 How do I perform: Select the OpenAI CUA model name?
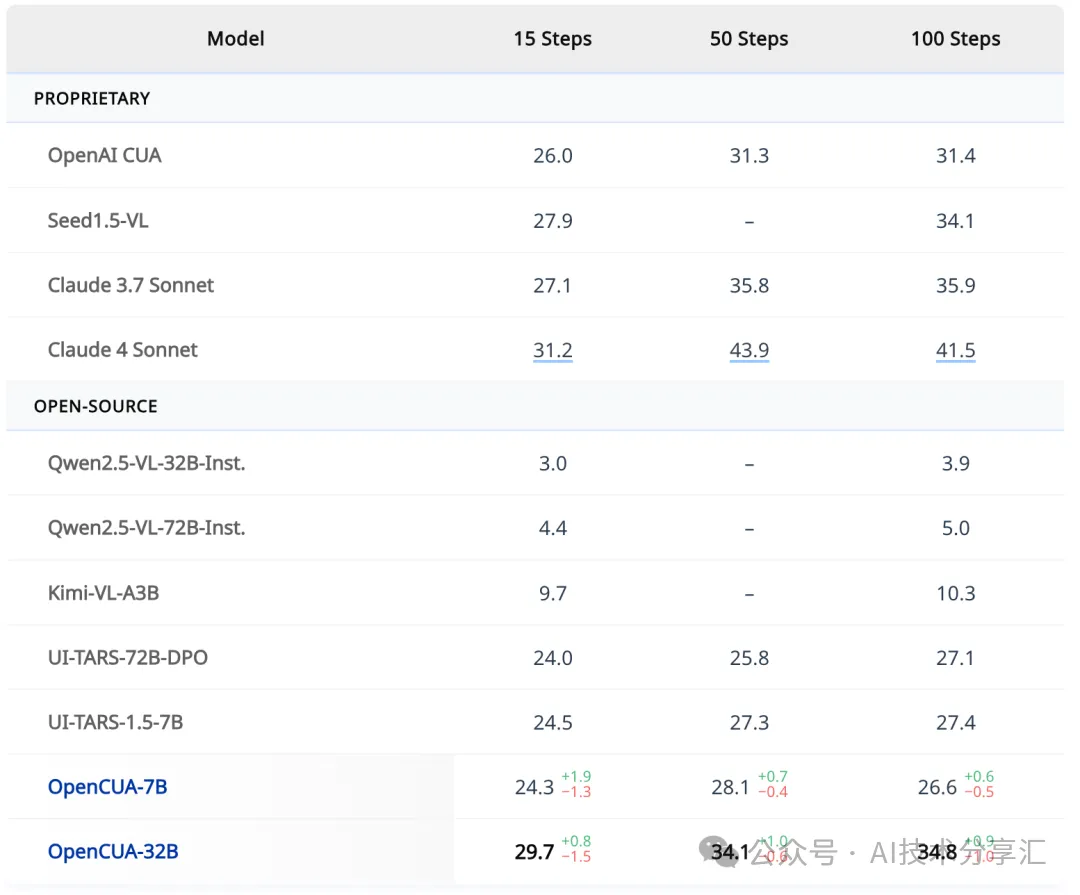coord(105,156)
